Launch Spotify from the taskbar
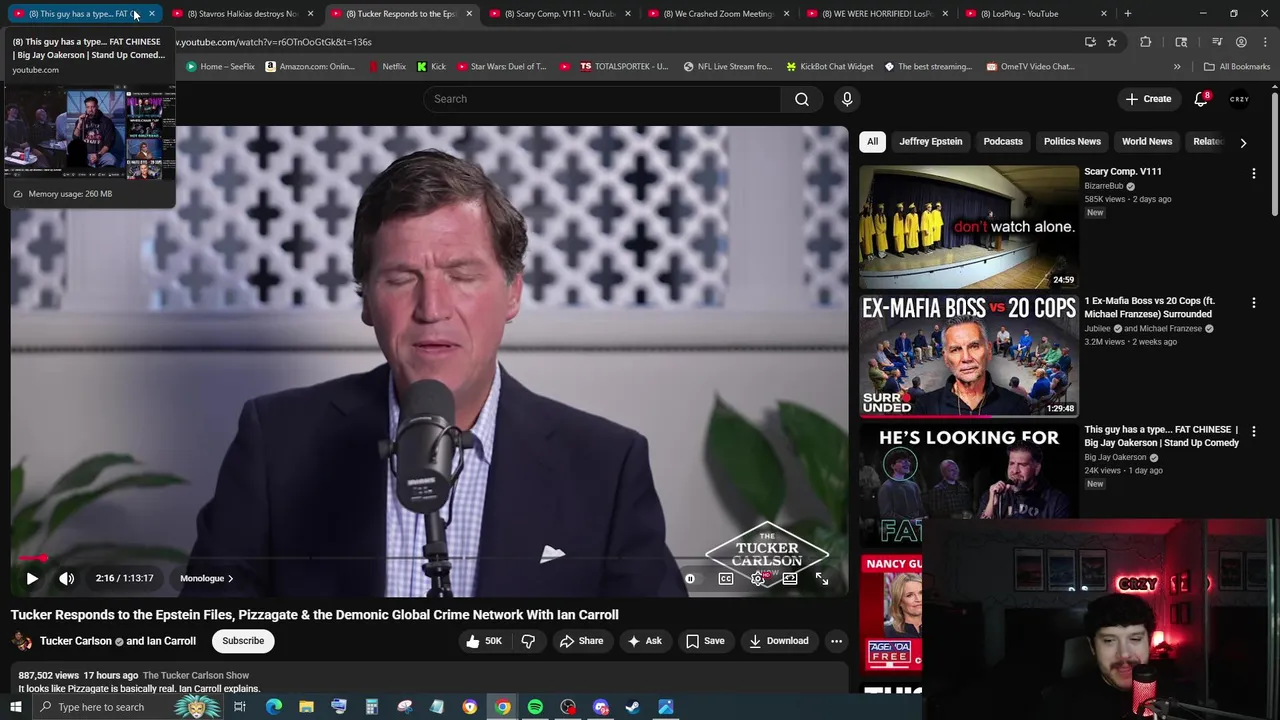 click(535, 707)
